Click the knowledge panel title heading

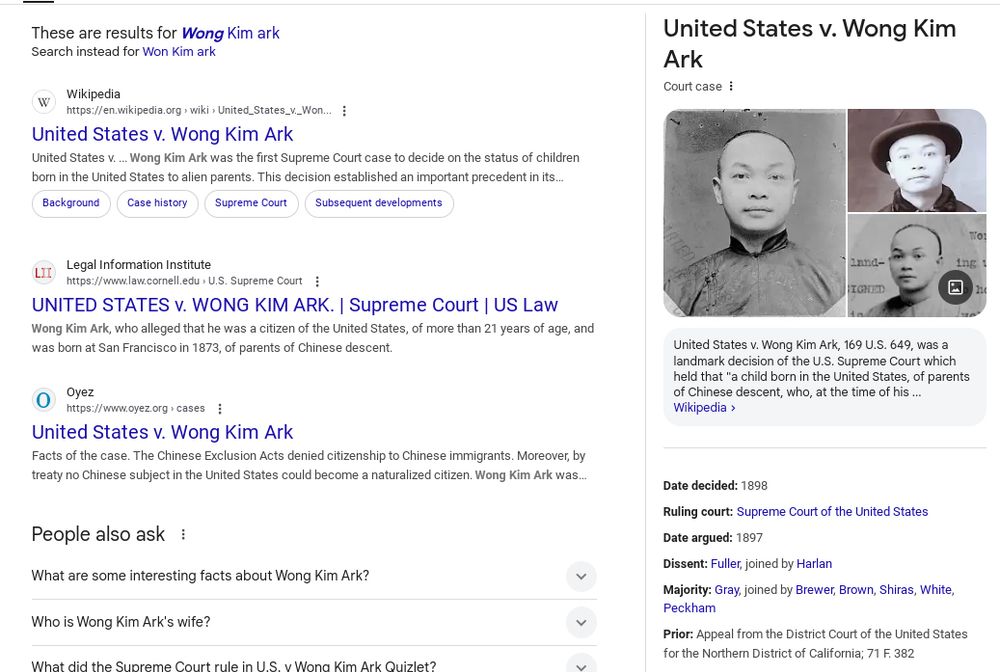click(810, 44)
